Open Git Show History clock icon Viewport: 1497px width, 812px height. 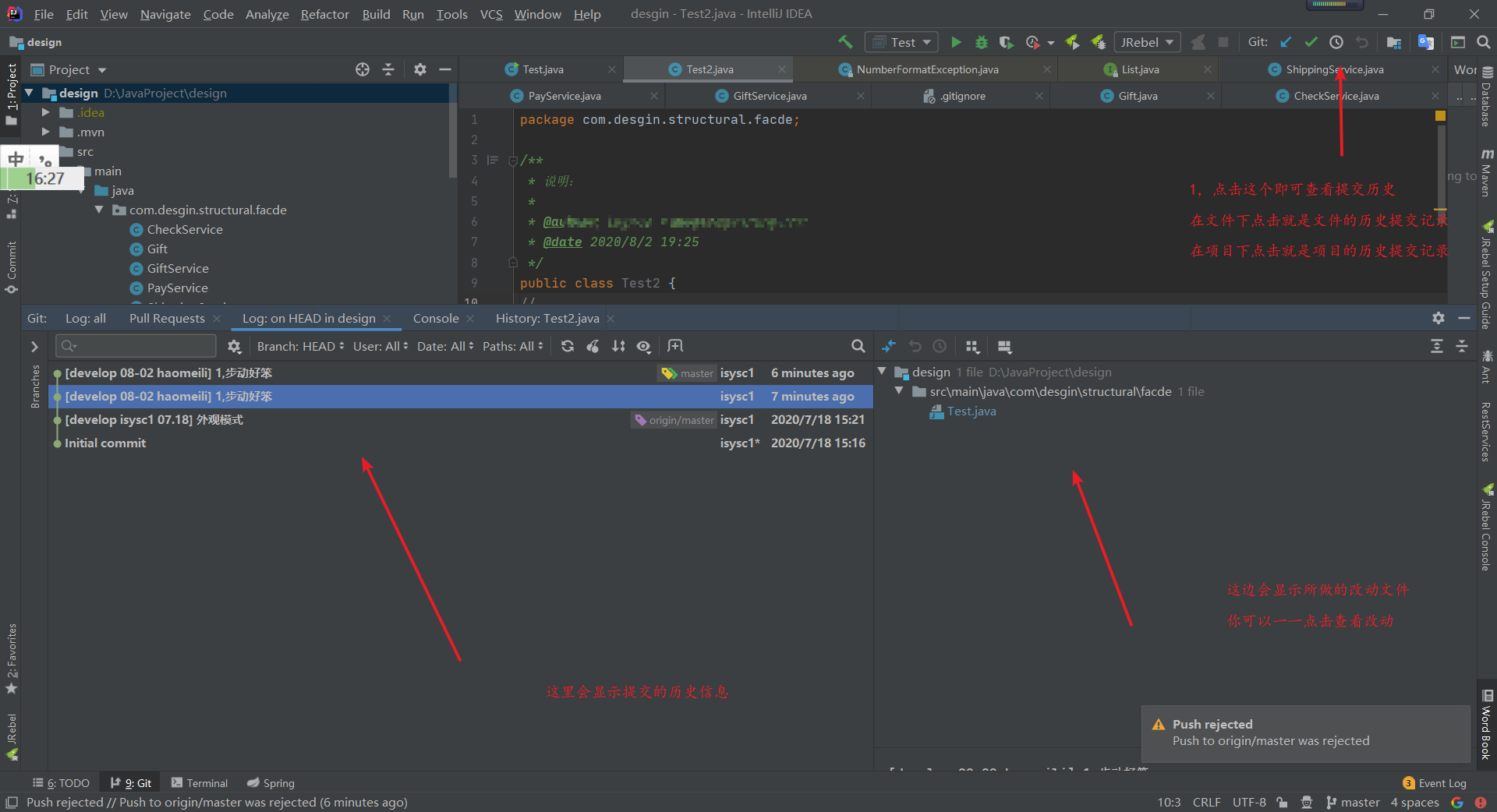(x=1336, y=42)
